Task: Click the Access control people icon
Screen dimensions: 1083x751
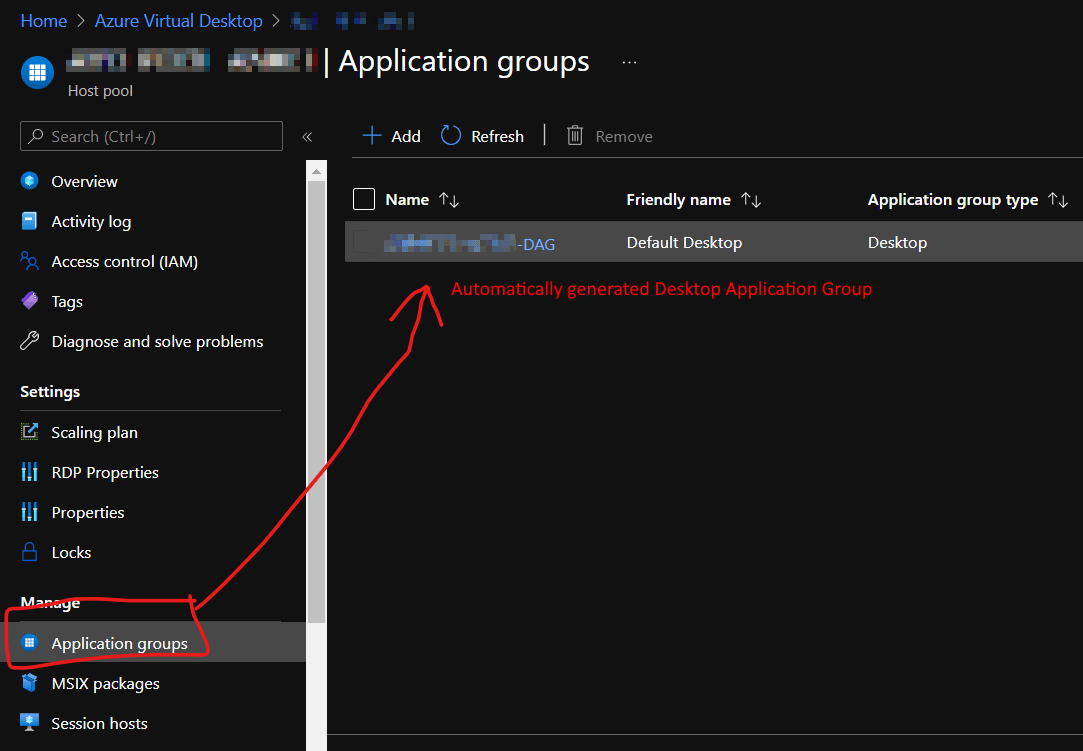Action: (30, 261)
